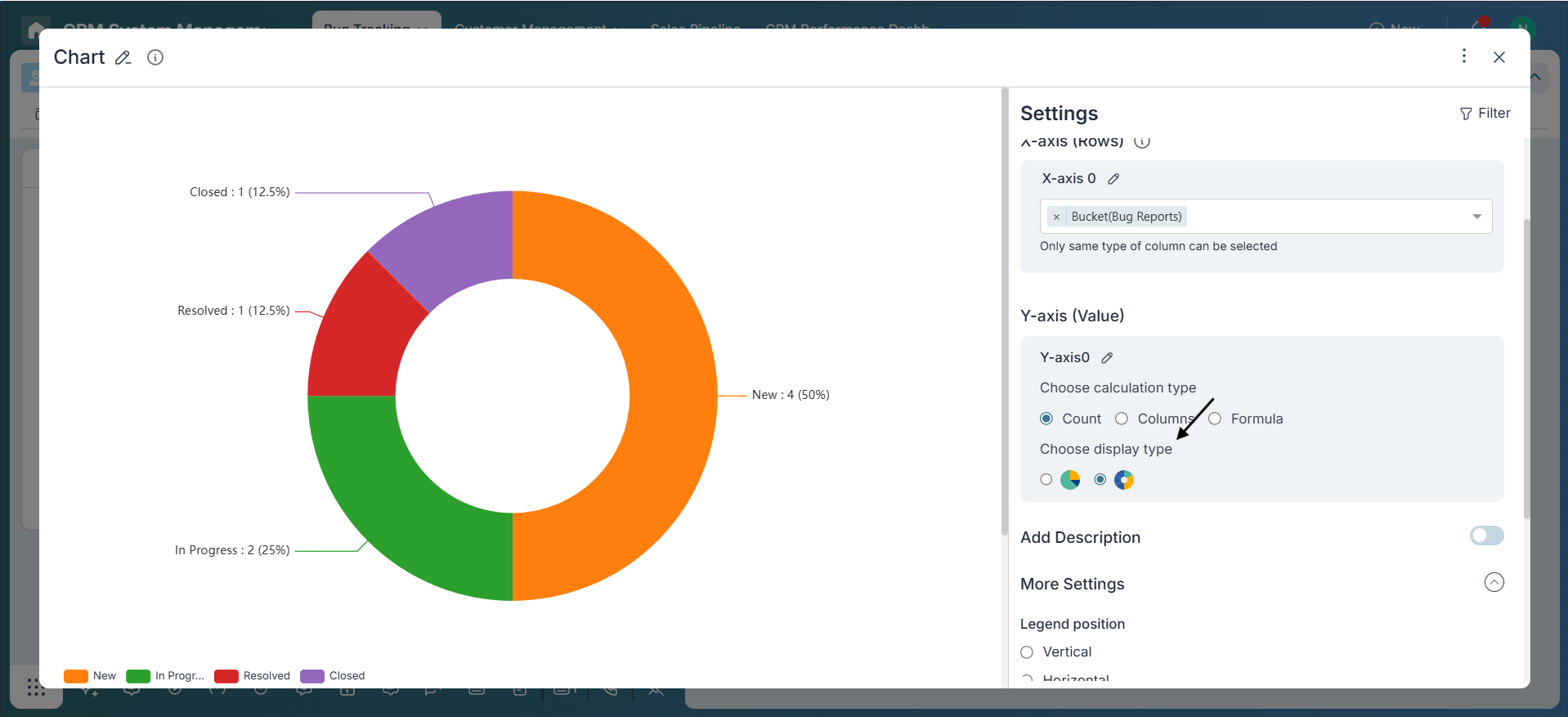Viewport: 1568px width, 717px height.
Task: Set legend position to Vertical
Action: coord(1027,652)
